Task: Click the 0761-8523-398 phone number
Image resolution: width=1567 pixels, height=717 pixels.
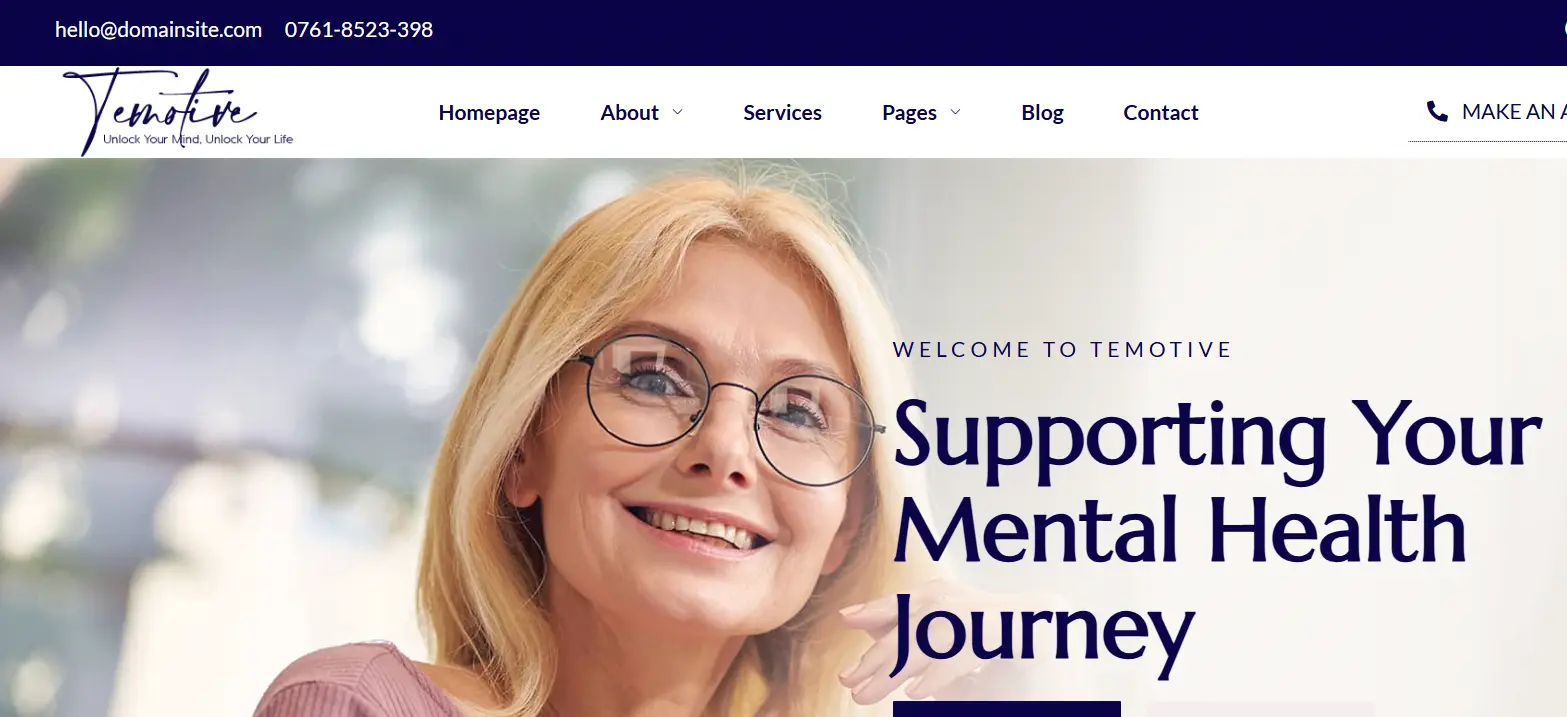Action: [359, 30]
